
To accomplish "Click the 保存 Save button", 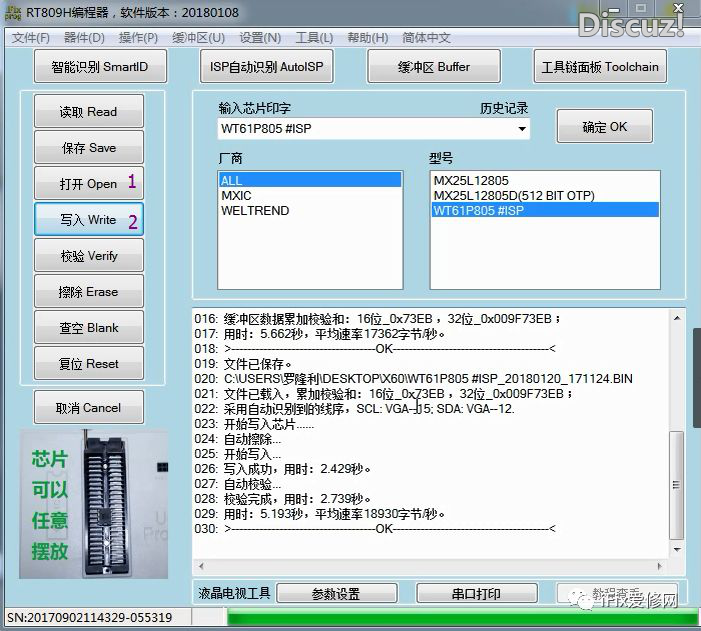I will [x=89, y=148].
